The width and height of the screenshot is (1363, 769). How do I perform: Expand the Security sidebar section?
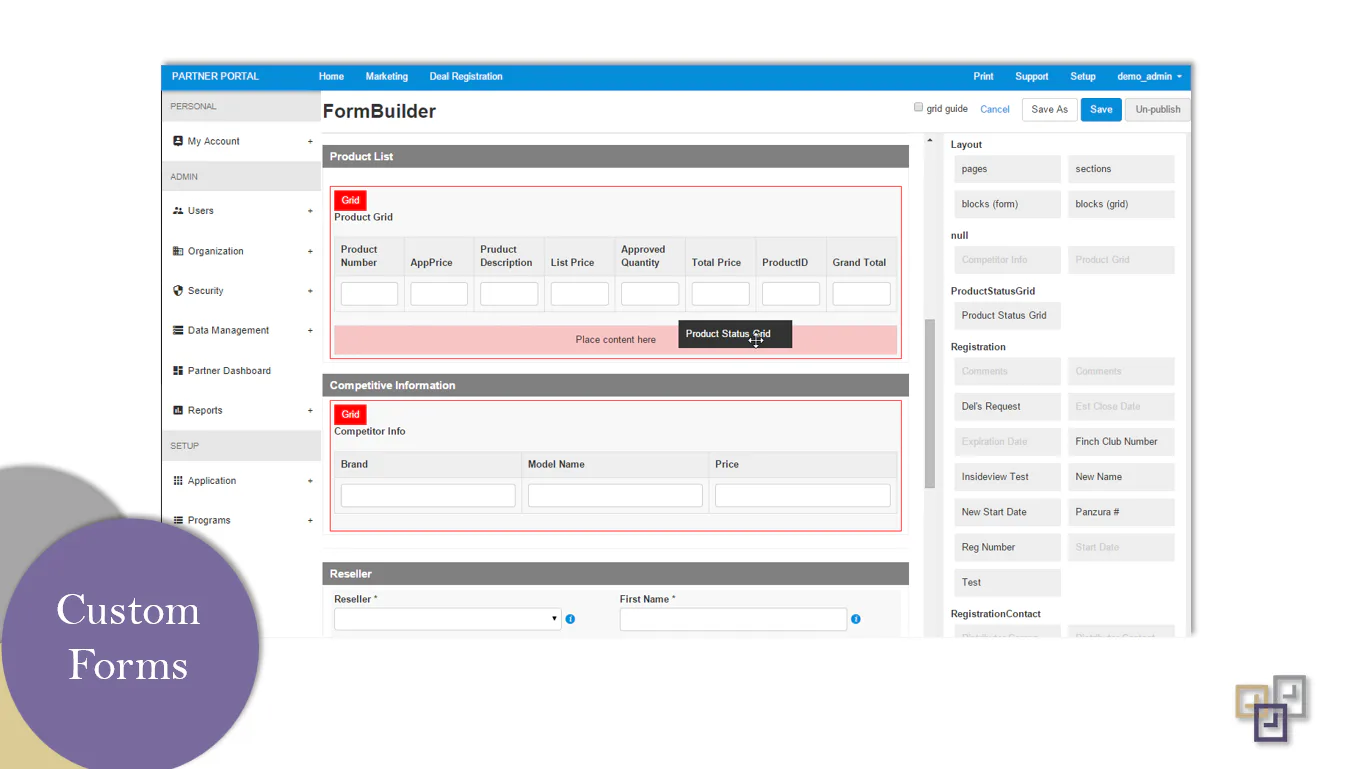click(x=310, y=291)
